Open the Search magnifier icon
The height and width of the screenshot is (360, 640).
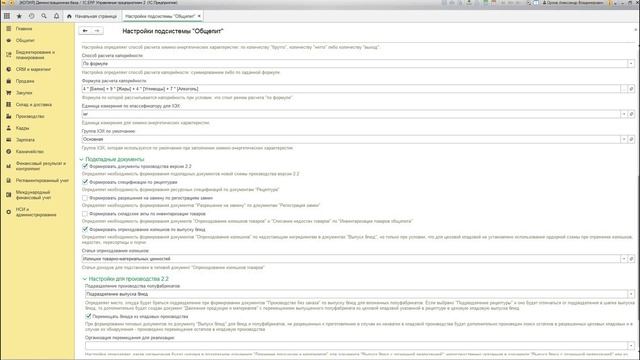click(x=44, y=16)
